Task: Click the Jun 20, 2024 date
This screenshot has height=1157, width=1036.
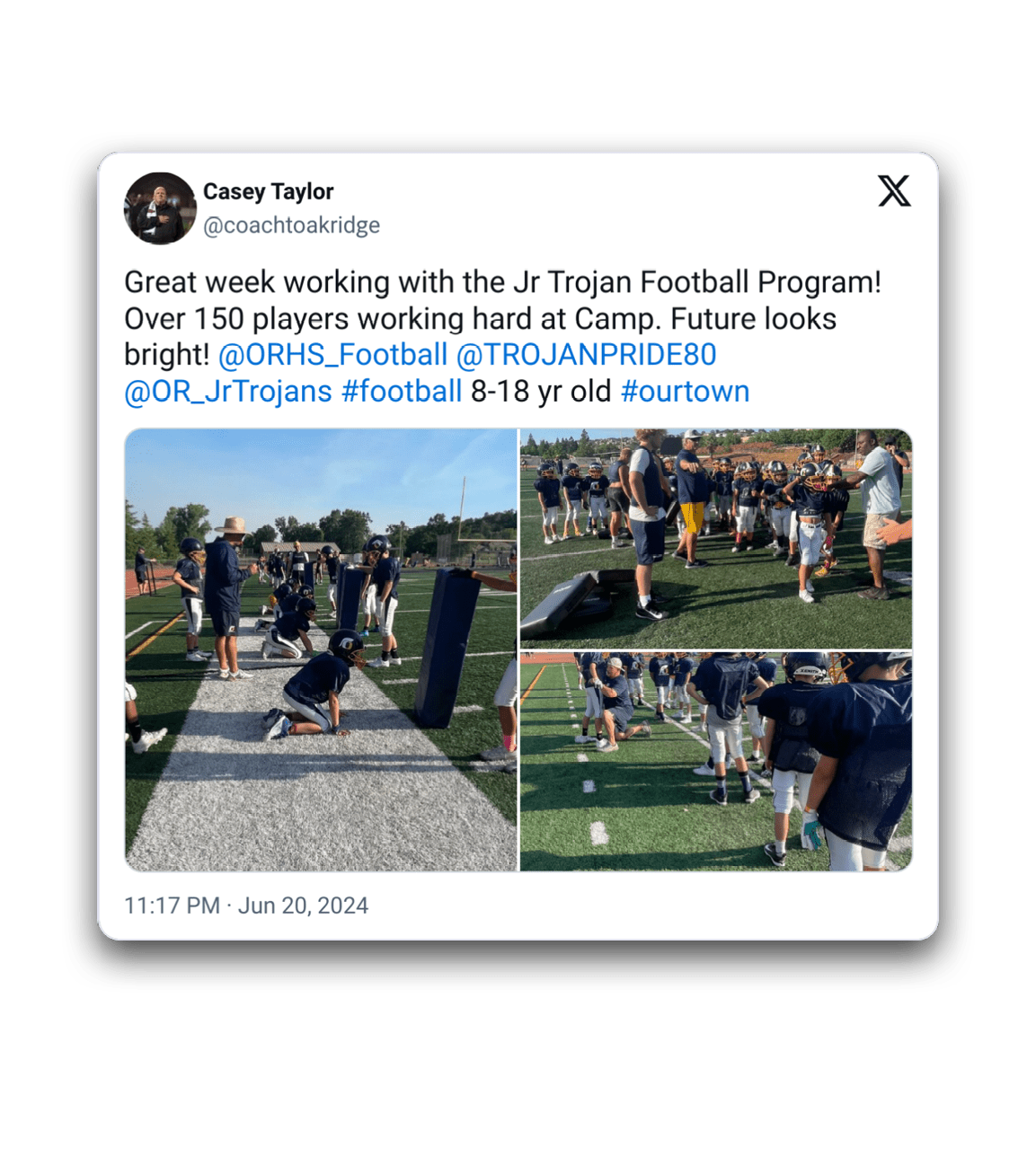Action: (303, 905)
